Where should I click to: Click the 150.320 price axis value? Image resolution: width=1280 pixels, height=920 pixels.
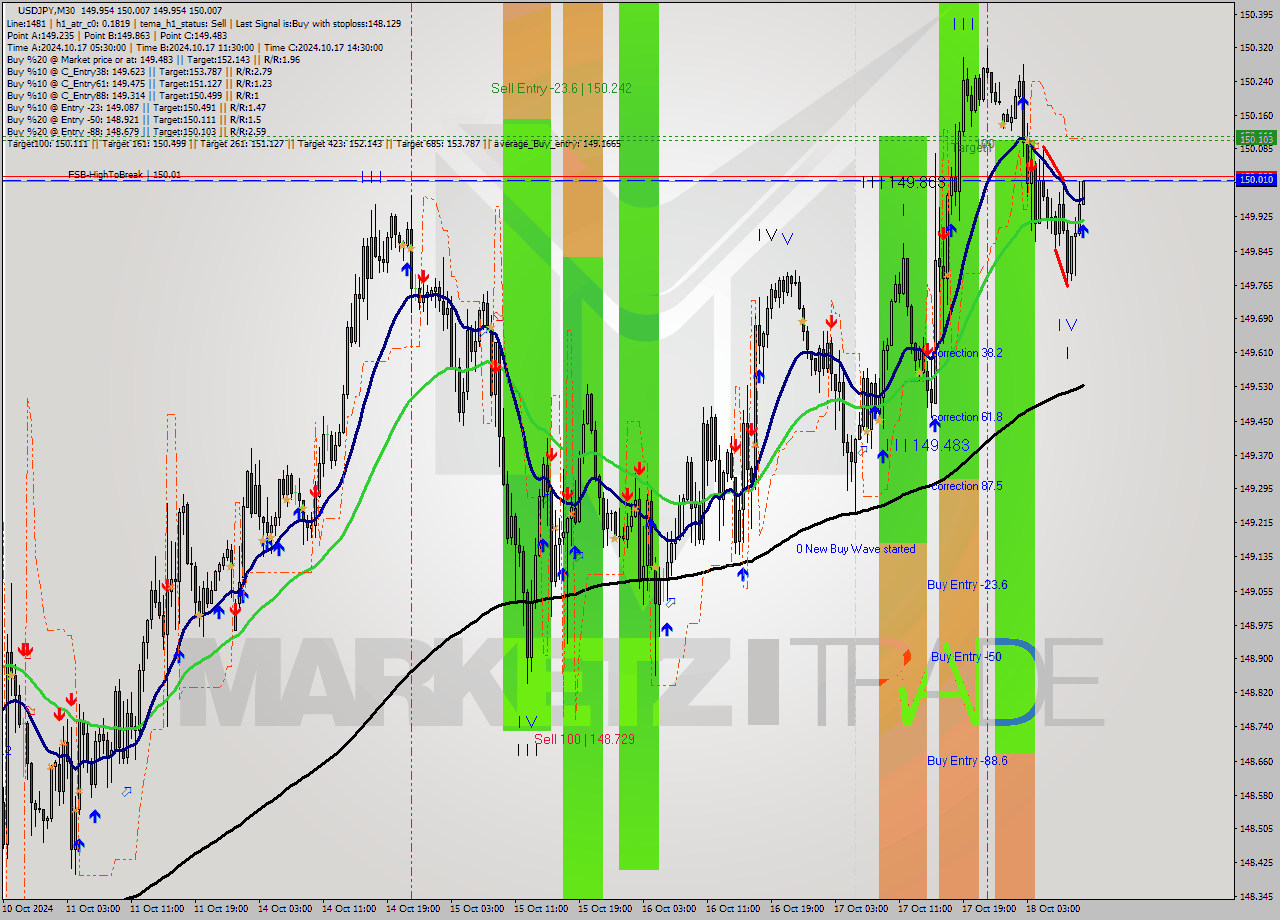click(1256, 47)
